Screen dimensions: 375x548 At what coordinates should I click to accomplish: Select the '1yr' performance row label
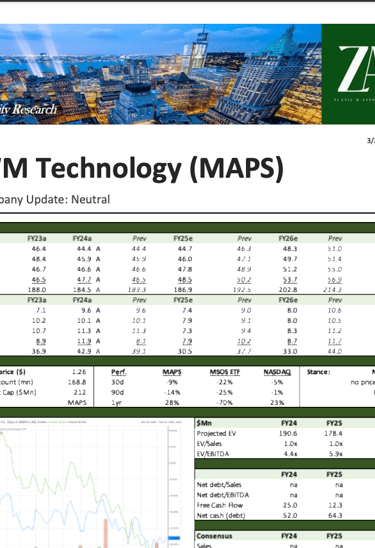[117, 403]
